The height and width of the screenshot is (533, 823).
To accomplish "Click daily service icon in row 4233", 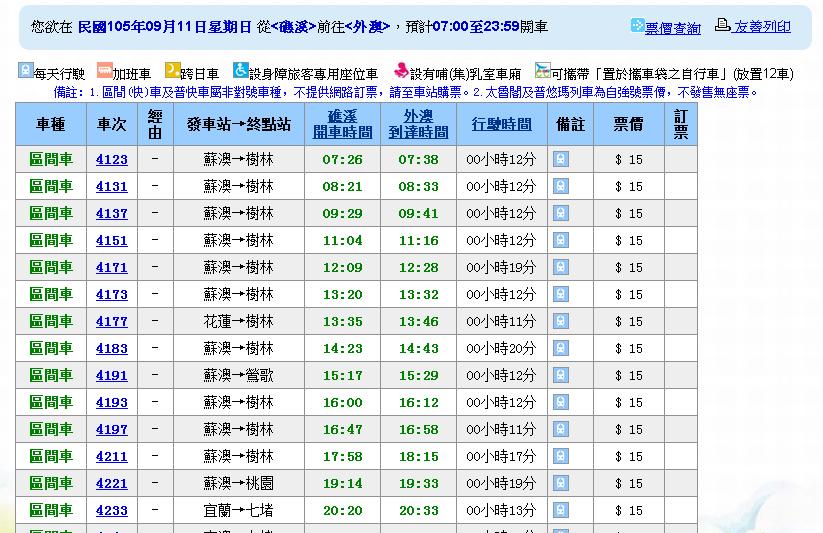I will 561,510.
